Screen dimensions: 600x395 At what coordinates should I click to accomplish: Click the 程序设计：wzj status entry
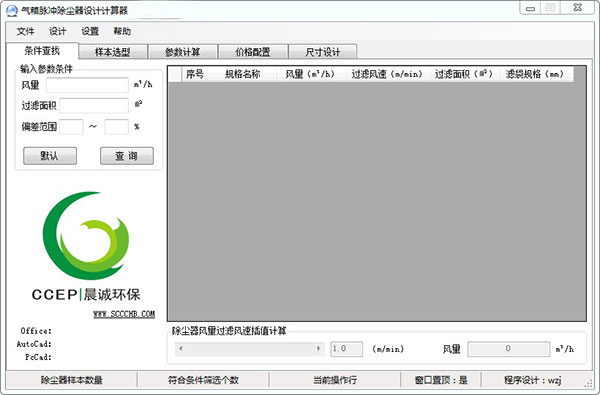[532, 380]
